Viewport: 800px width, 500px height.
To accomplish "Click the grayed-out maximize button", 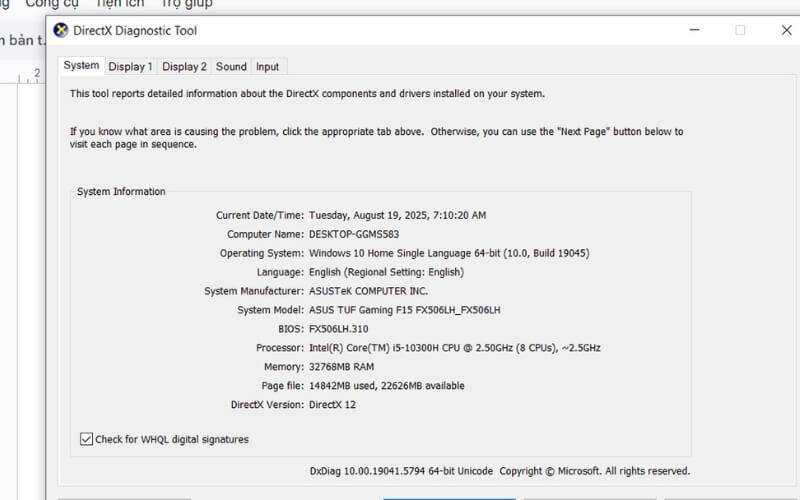I will click(x=740, y=30).
